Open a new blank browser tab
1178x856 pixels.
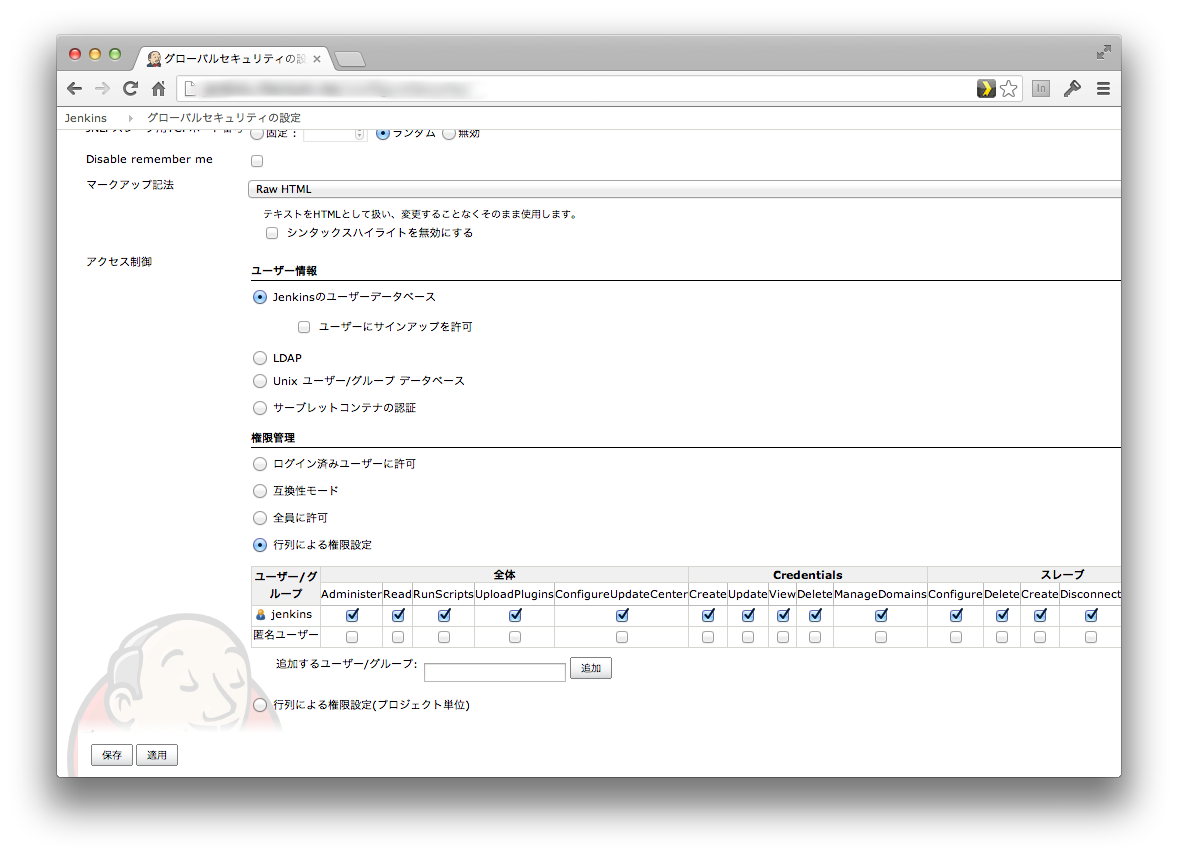point(349,59)
